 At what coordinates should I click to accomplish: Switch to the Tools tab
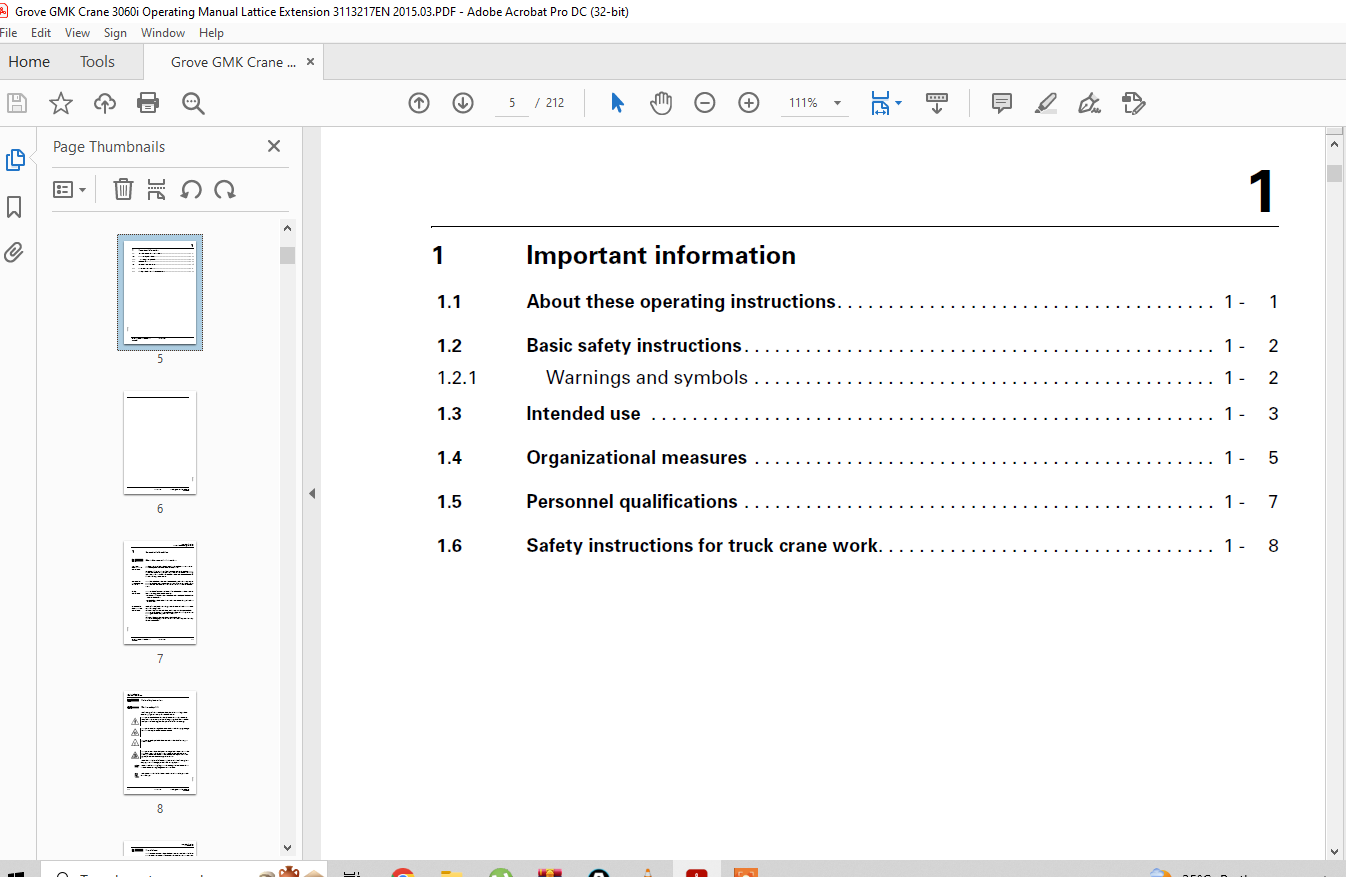tap(98, 62)
